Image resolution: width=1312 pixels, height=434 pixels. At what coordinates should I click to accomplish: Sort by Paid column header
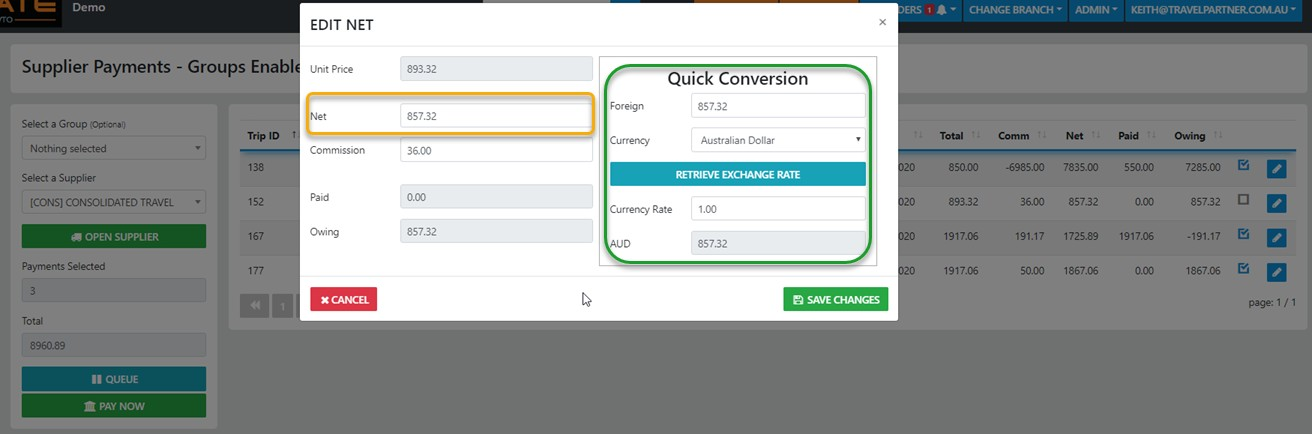1130,135
